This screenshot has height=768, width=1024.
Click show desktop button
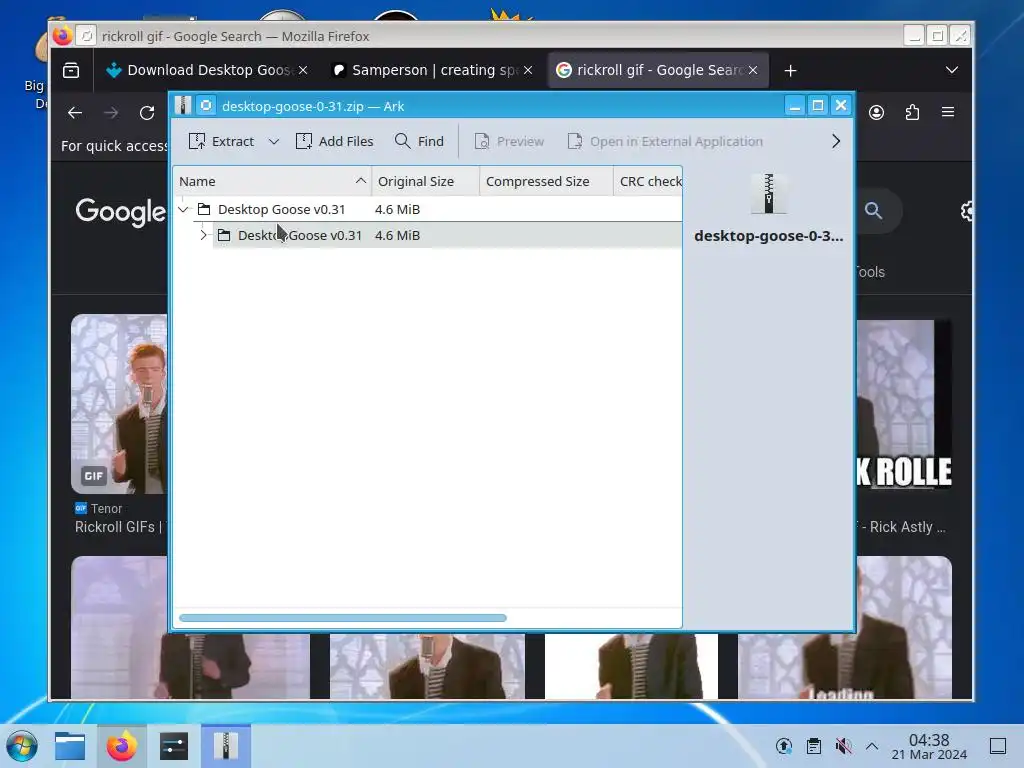(x=998, y=746)
